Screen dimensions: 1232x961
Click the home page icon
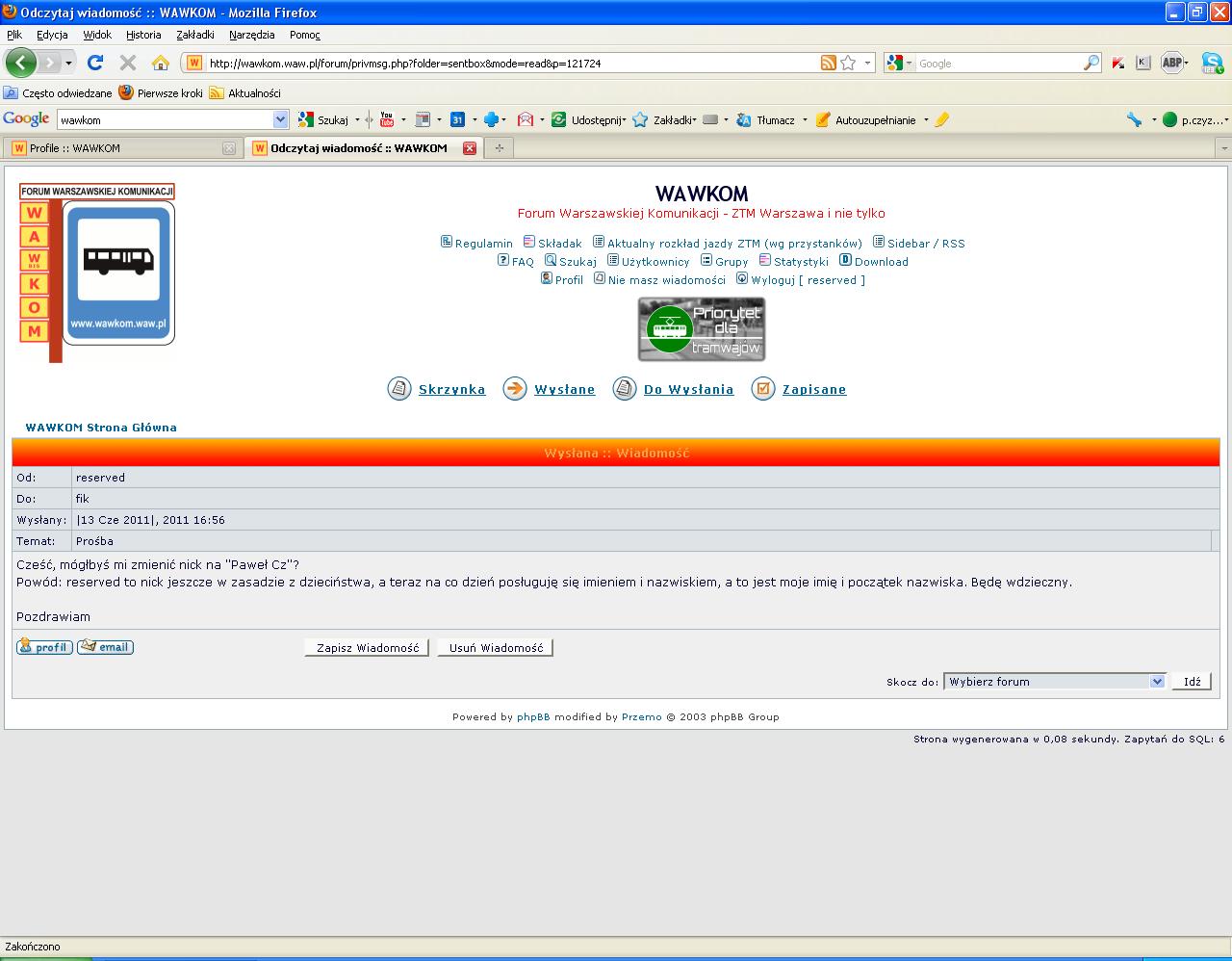pos(161,63)
